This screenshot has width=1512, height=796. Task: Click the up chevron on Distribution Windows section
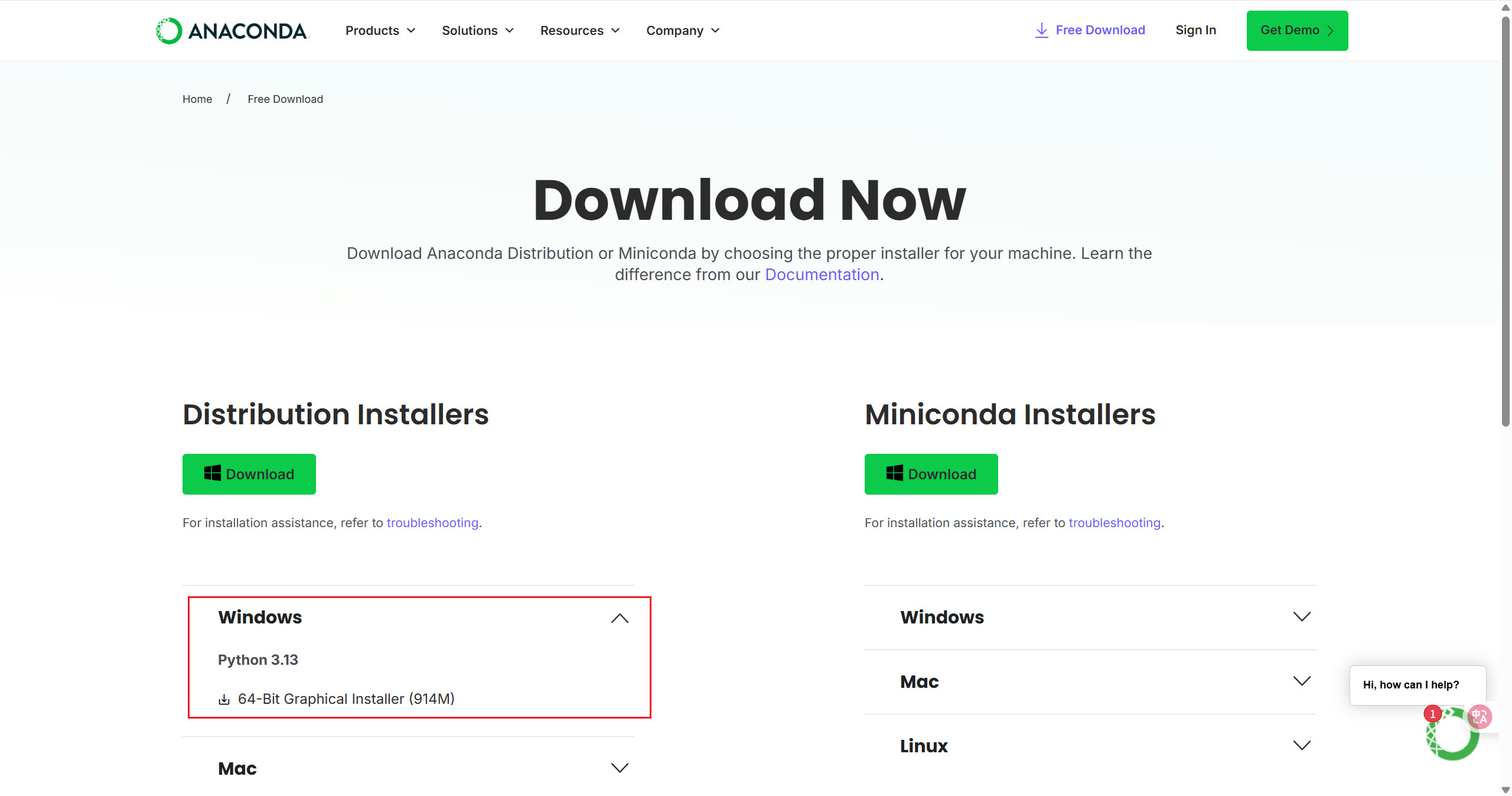click(620, 618)
